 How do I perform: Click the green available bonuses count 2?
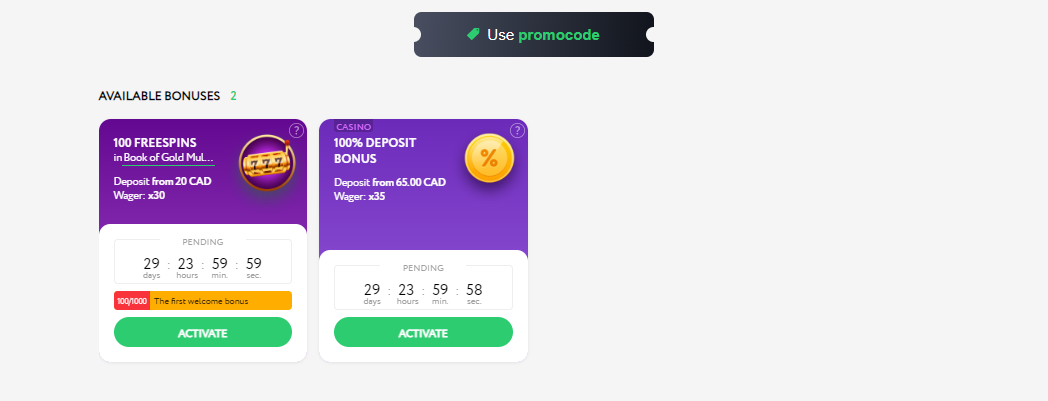tap(233, 96)
